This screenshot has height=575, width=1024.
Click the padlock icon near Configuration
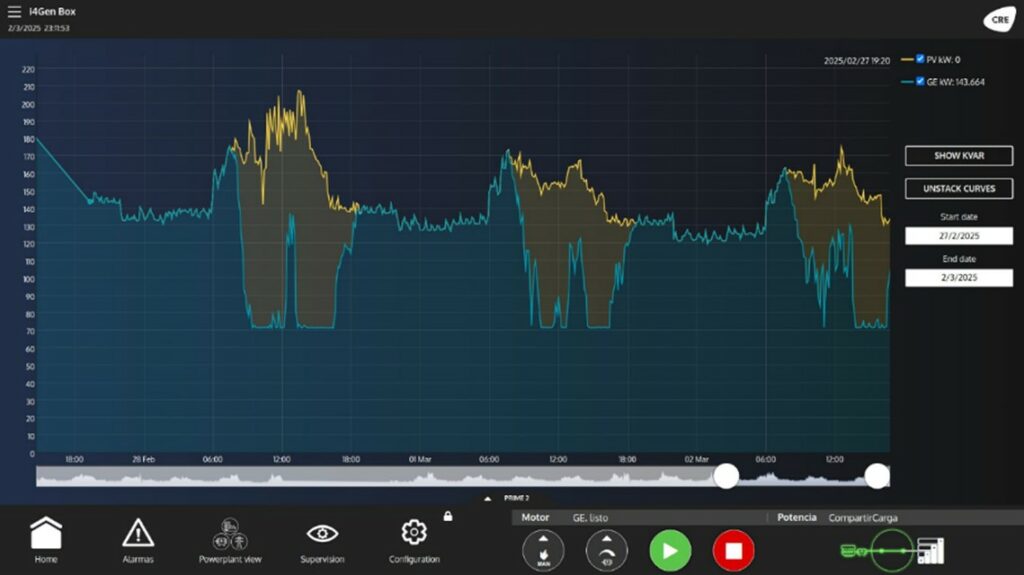(x=448, y=516)
